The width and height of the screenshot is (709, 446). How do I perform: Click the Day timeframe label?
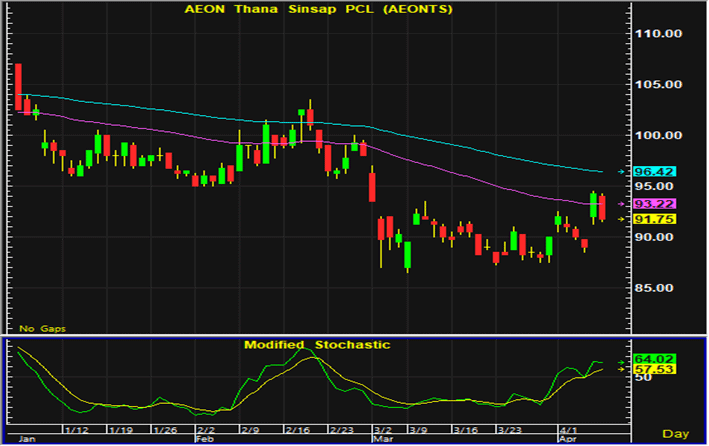click(x=676, y=433)
